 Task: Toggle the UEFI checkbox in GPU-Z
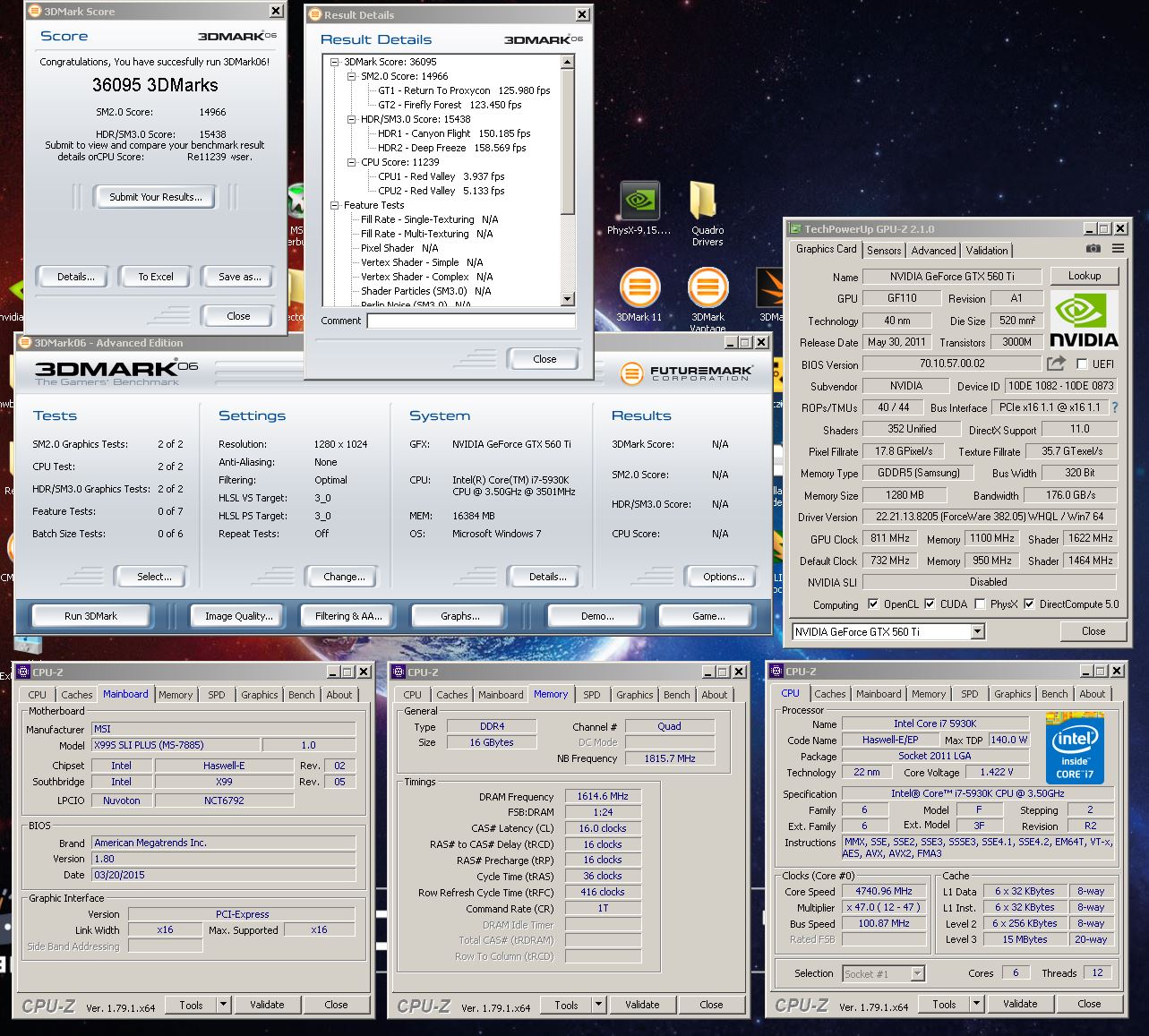point(1082,364)
